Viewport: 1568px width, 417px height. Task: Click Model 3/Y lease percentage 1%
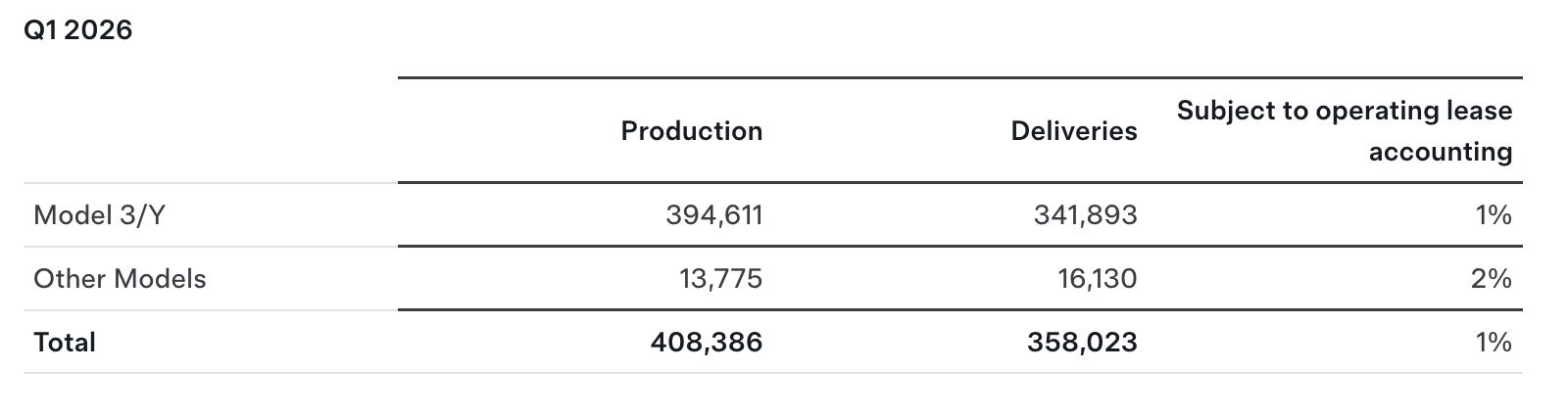[x=1494, y=215]
